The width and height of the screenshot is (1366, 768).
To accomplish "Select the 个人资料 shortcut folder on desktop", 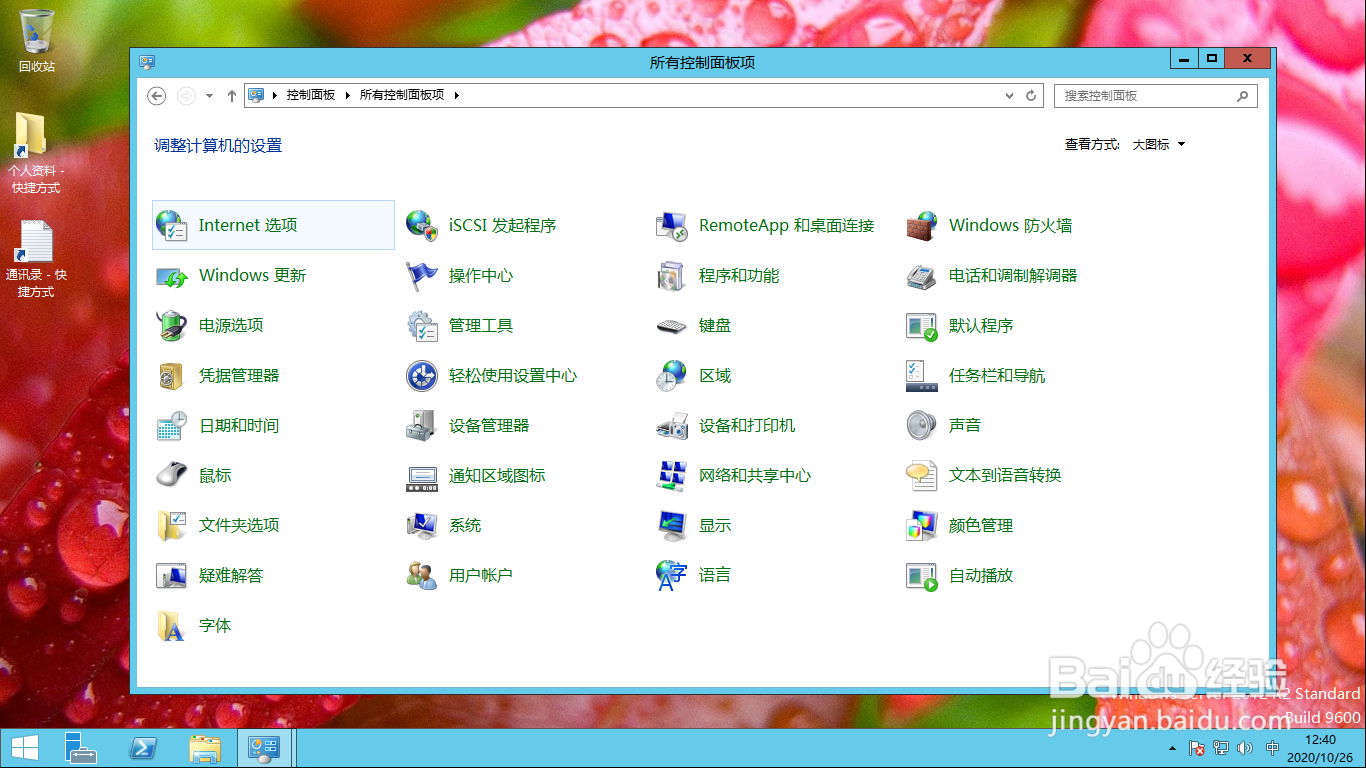I will pyautogui.click(x=35, y=153).
